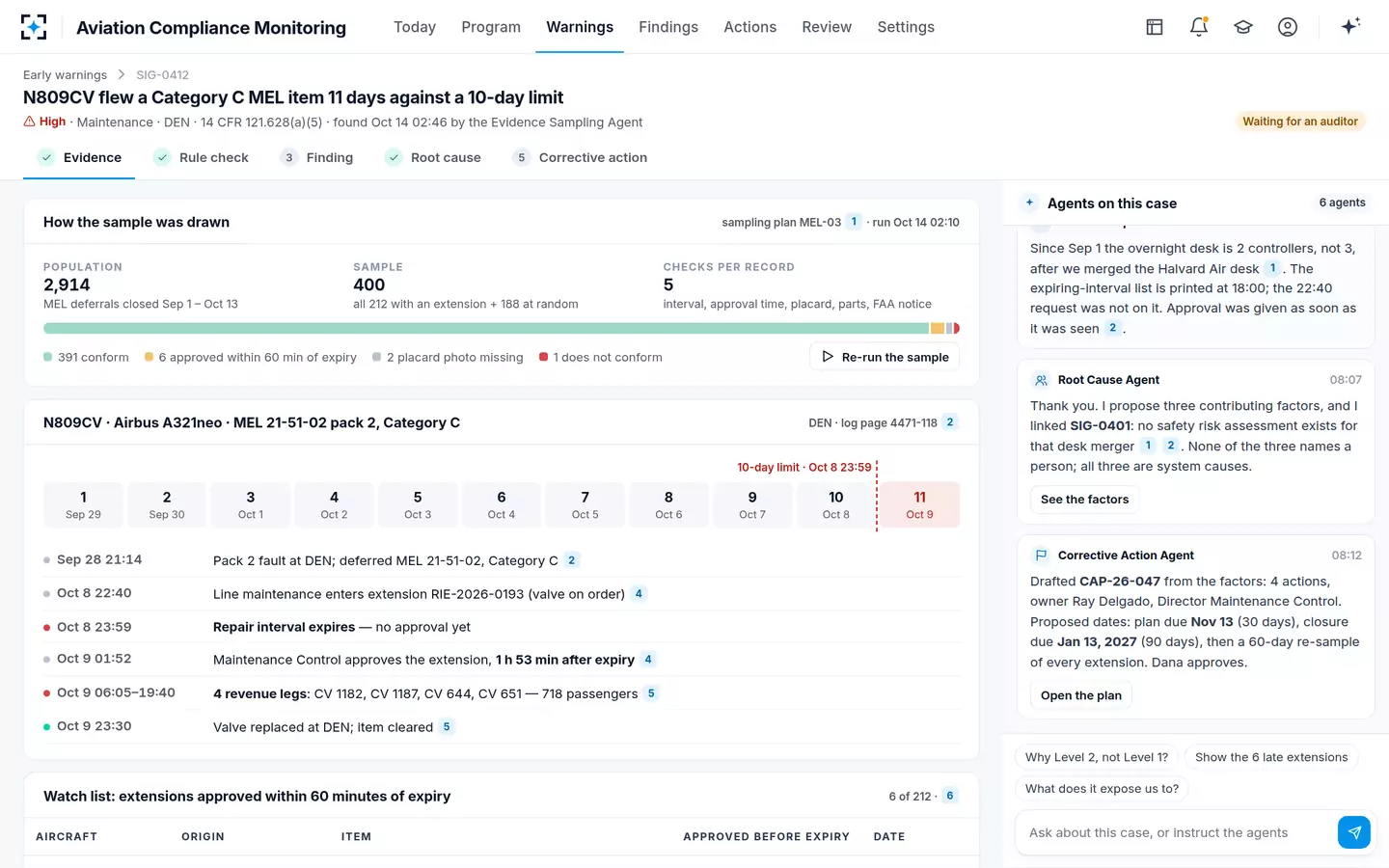Sort by APPROVED BEFORE EXPIRY column header
Viewport: 1389px width, 868px height.
coord(766,837)
